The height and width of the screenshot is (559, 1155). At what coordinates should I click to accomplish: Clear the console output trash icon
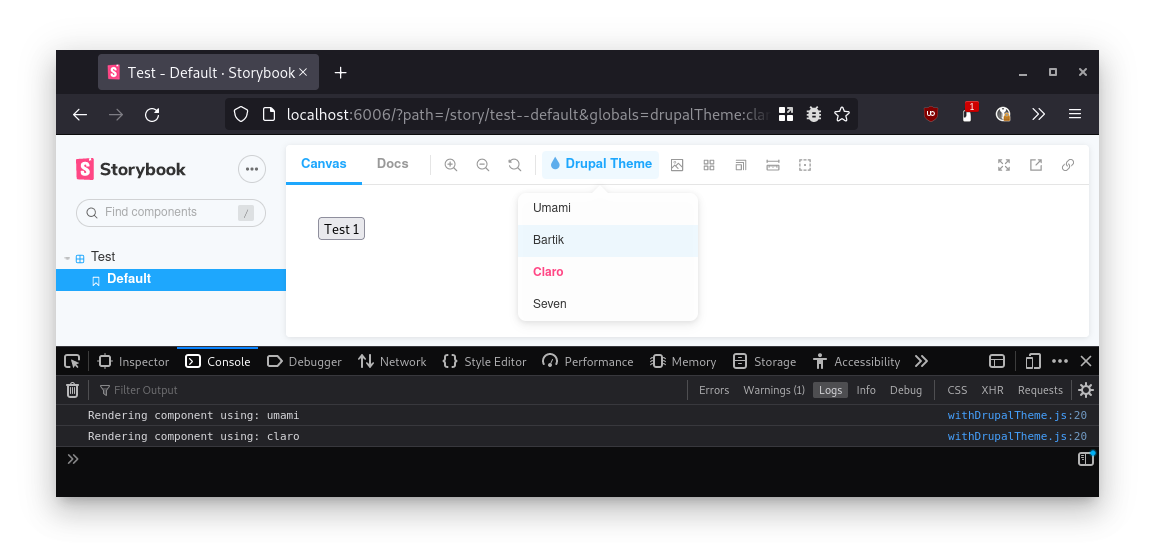click(x=72, y=390)
